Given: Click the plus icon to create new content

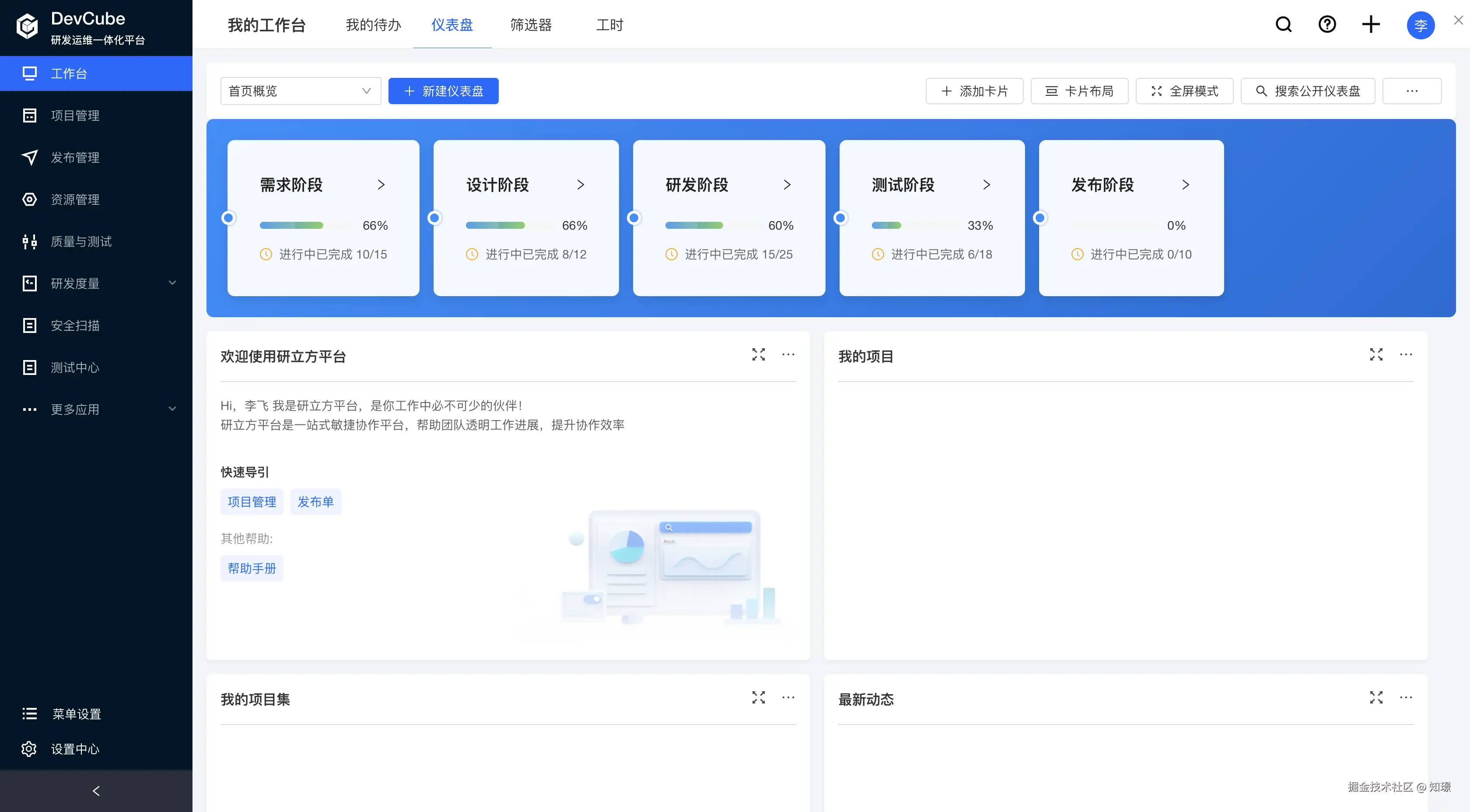Looking at the screenshot, I should click(1371, 24).
